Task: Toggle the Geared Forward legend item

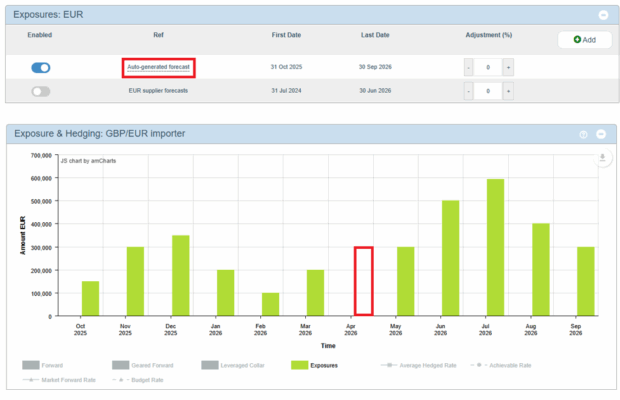Action: pos(122,365)
